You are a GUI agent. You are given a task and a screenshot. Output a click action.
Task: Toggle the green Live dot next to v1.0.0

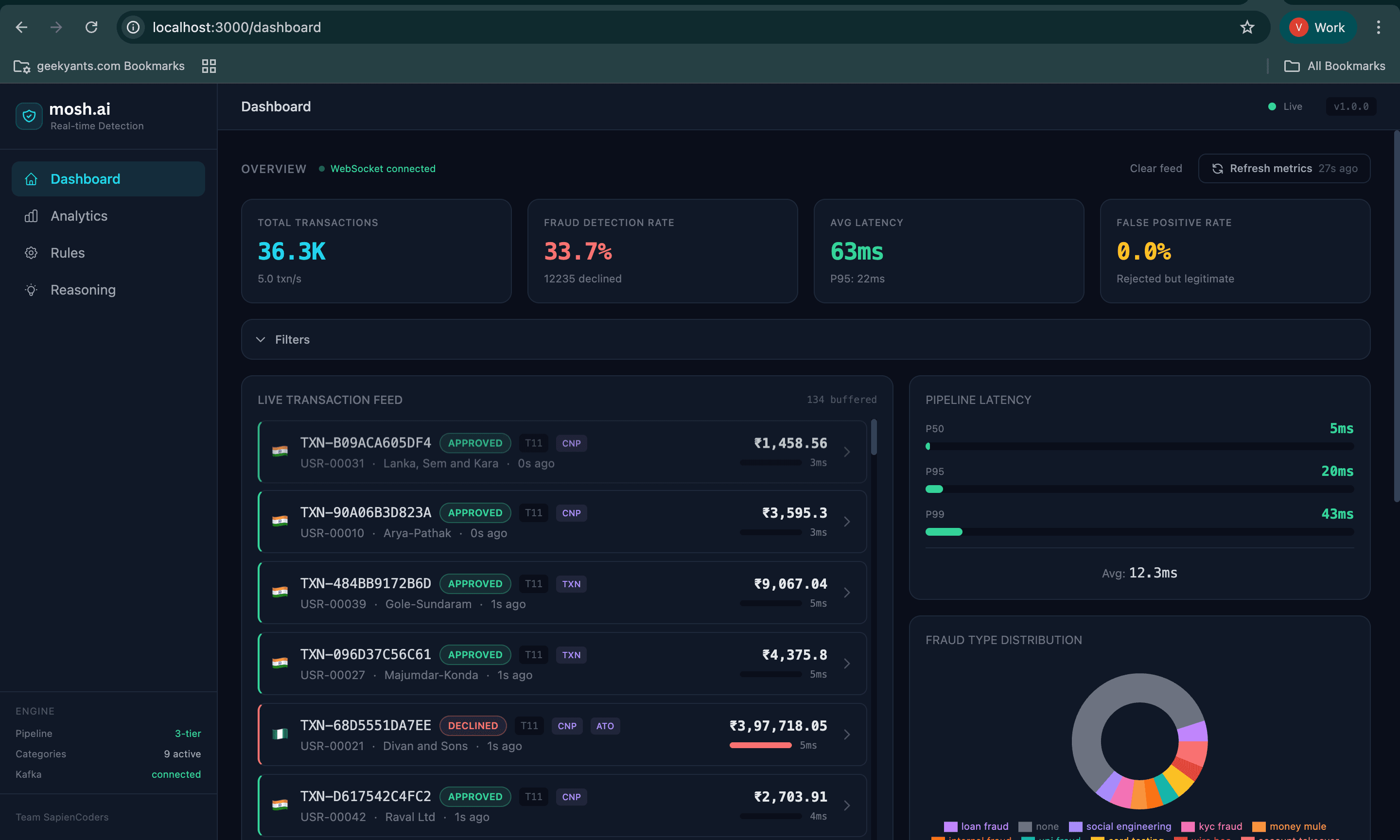coord(1272,106)
